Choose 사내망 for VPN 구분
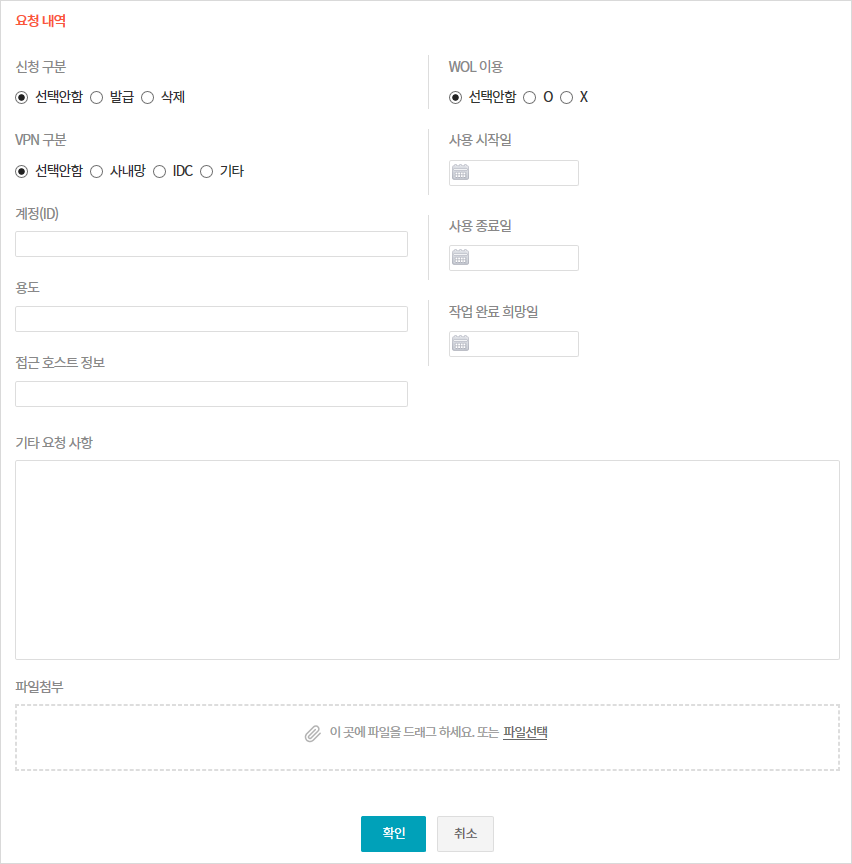 coord(97,171)
